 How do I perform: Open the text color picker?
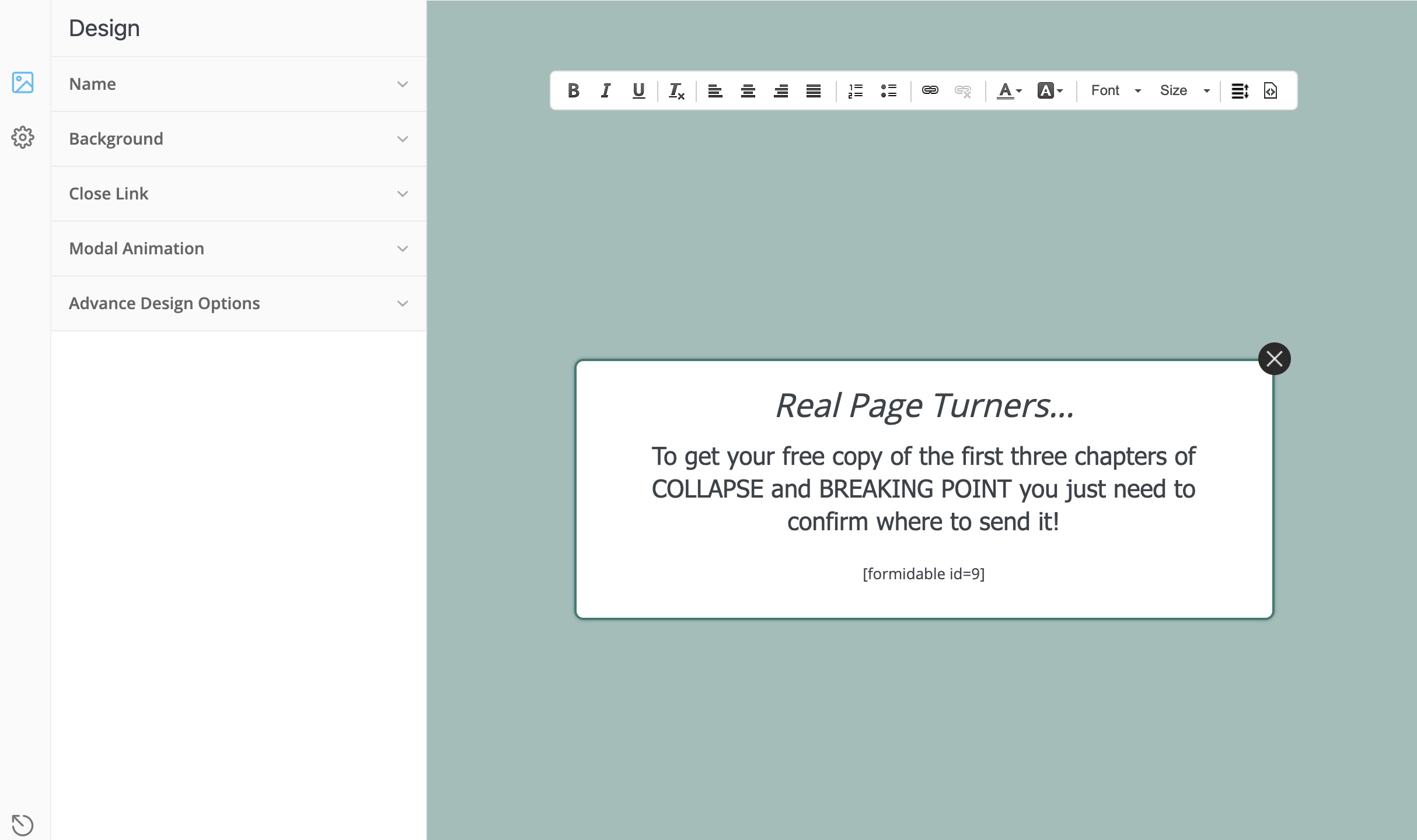[x=1009, y=91]
